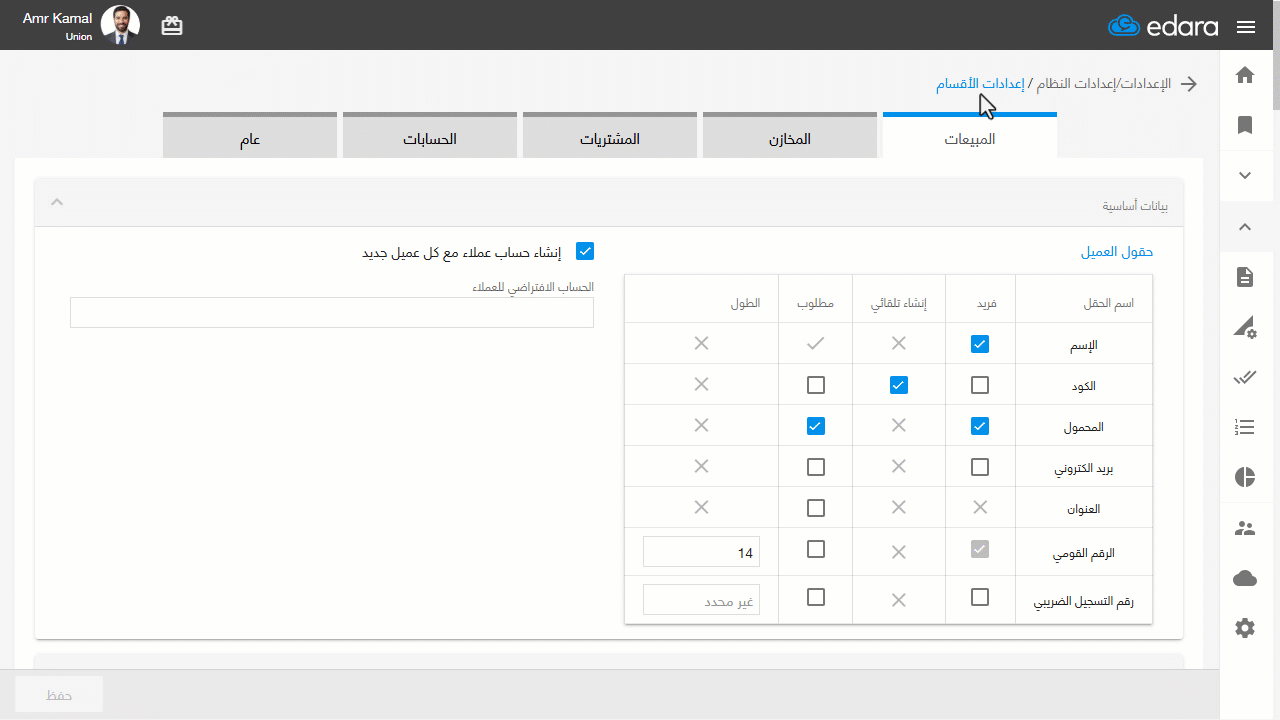This screenshot has width=1280, height=720.
Task: Click the الطول field for رقم التسجيل الضريبي
Action: [701, 599]
